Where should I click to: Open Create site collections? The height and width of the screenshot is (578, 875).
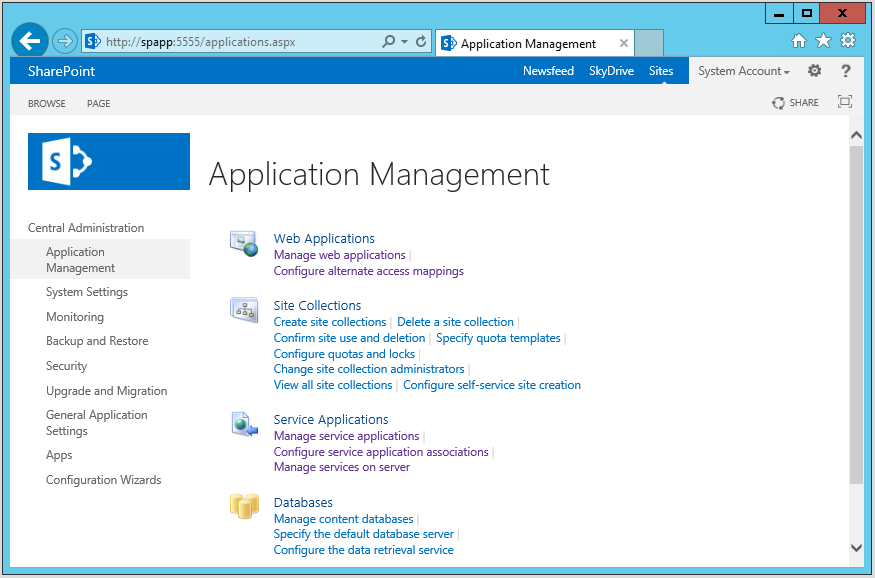click(x=330, y=322)
